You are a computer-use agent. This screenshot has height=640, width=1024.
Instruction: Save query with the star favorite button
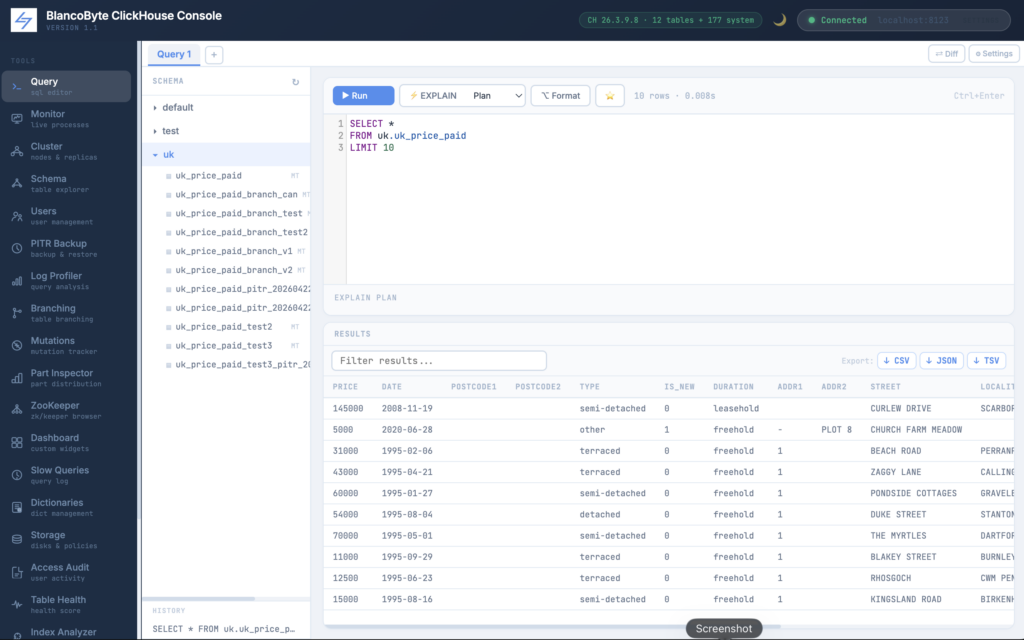(x=609, y=95)
